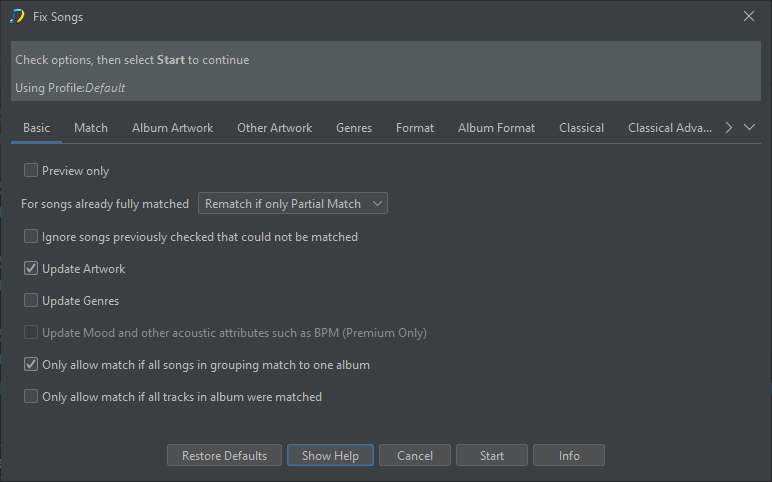
Task: Open the Rematch if only Partial Match dropdown
Action: coord(292,204)
